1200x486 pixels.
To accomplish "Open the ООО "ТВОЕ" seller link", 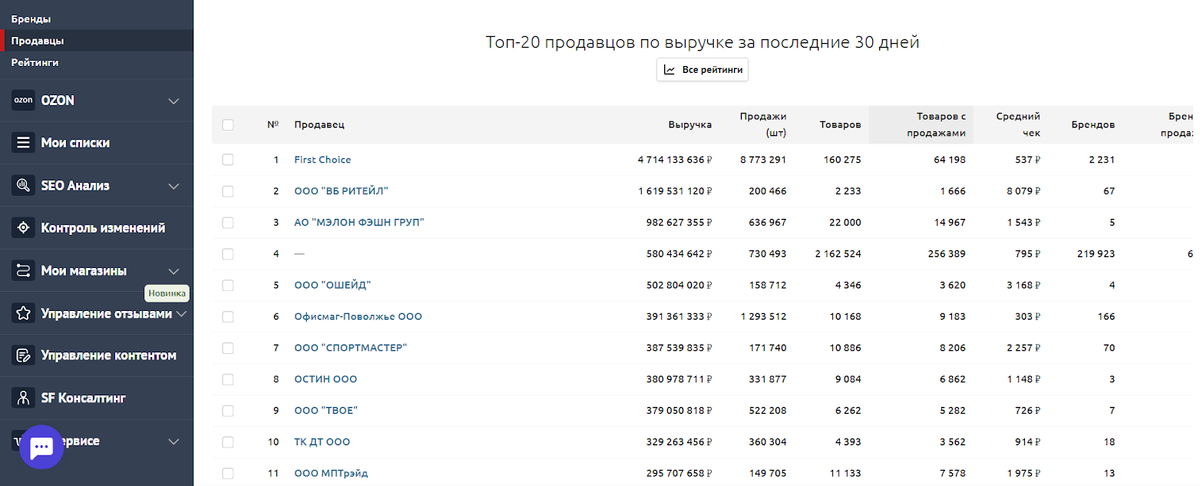I will pyautogui.click(x=326, y=410).
